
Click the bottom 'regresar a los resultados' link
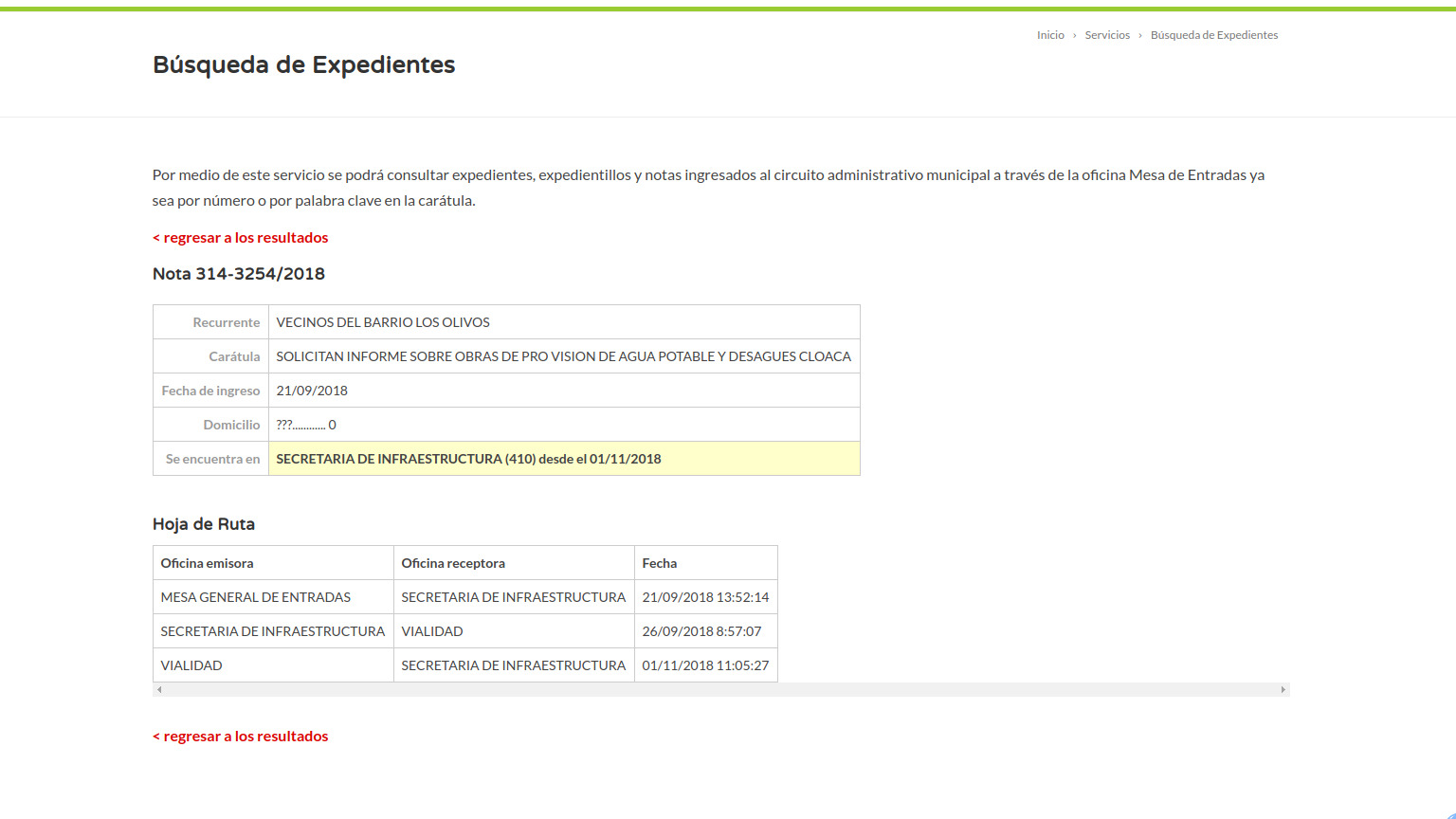pos(241,737)
